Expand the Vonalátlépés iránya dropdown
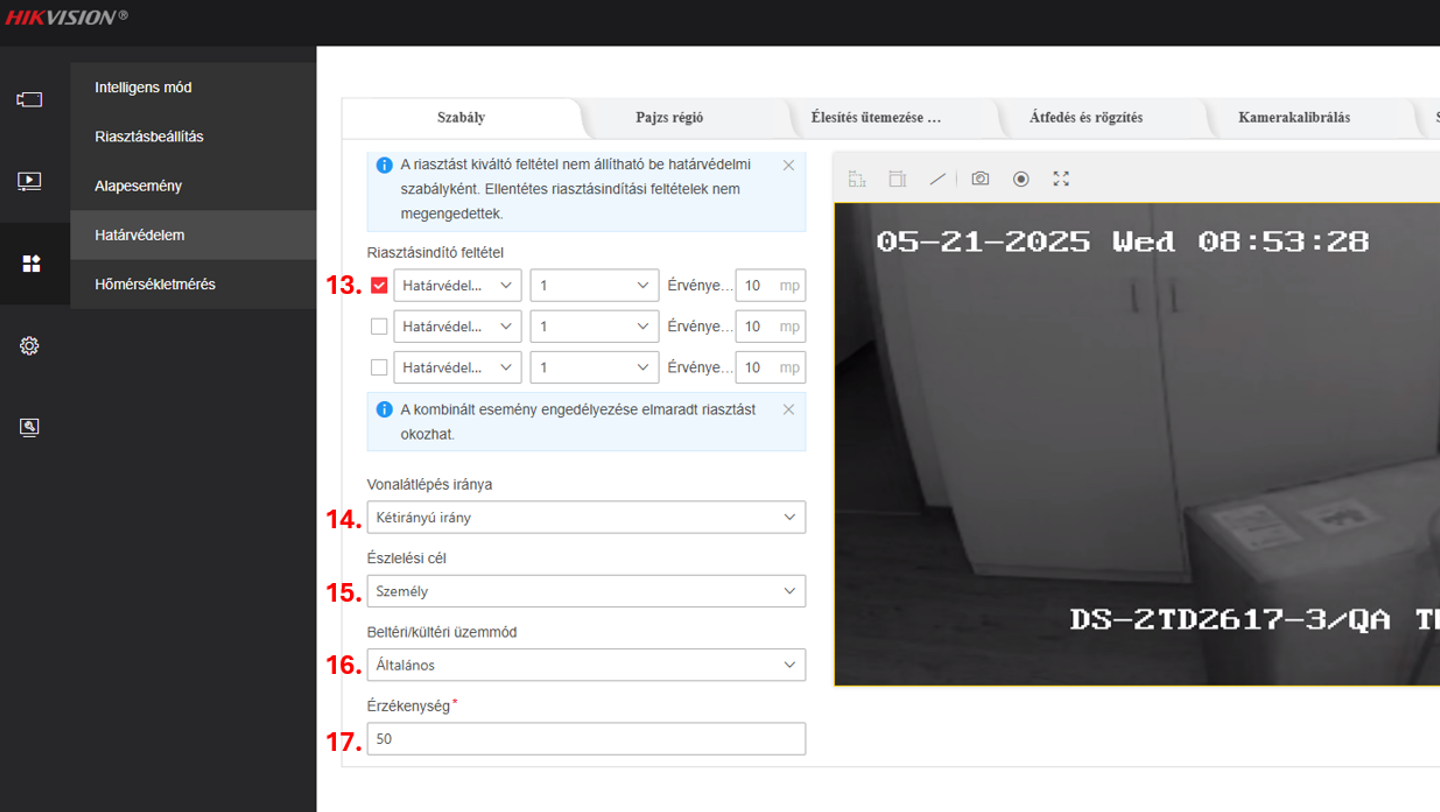Viewport: 1440px width, 812px height. click(x=586, y=517)
